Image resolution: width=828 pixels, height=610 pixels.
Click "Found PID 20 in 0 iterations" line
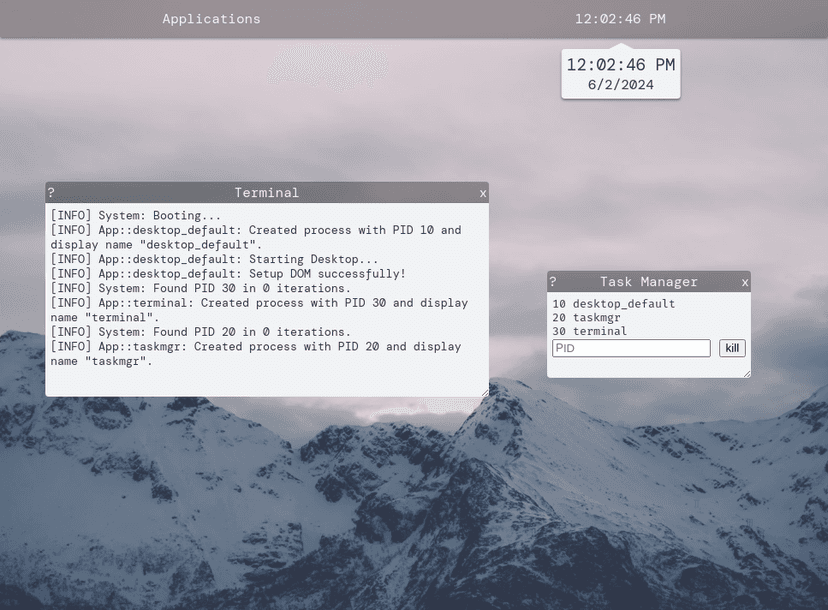coord(201,332)
